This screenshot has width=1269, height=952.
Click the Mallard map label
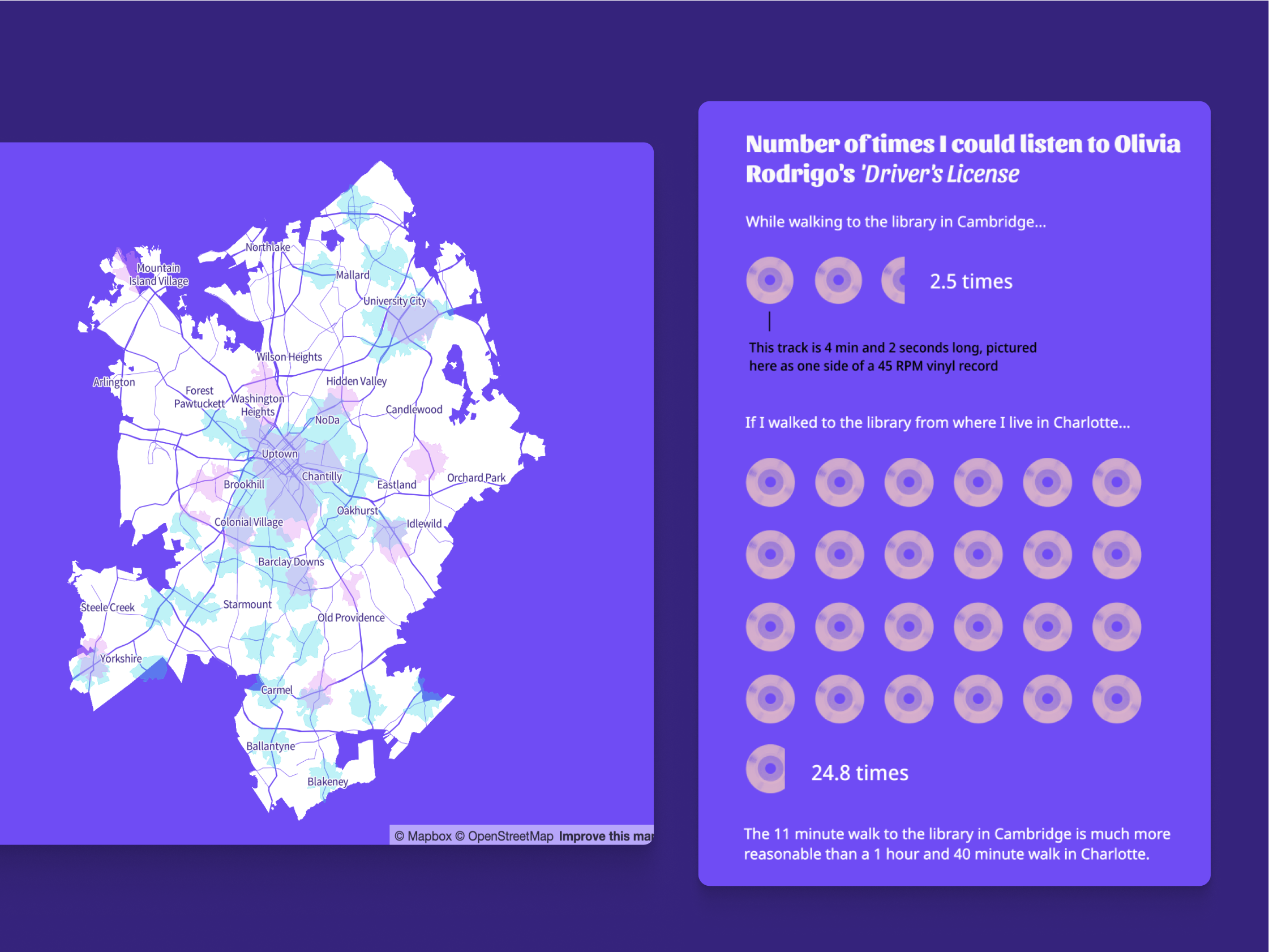[x=352, y=275]
